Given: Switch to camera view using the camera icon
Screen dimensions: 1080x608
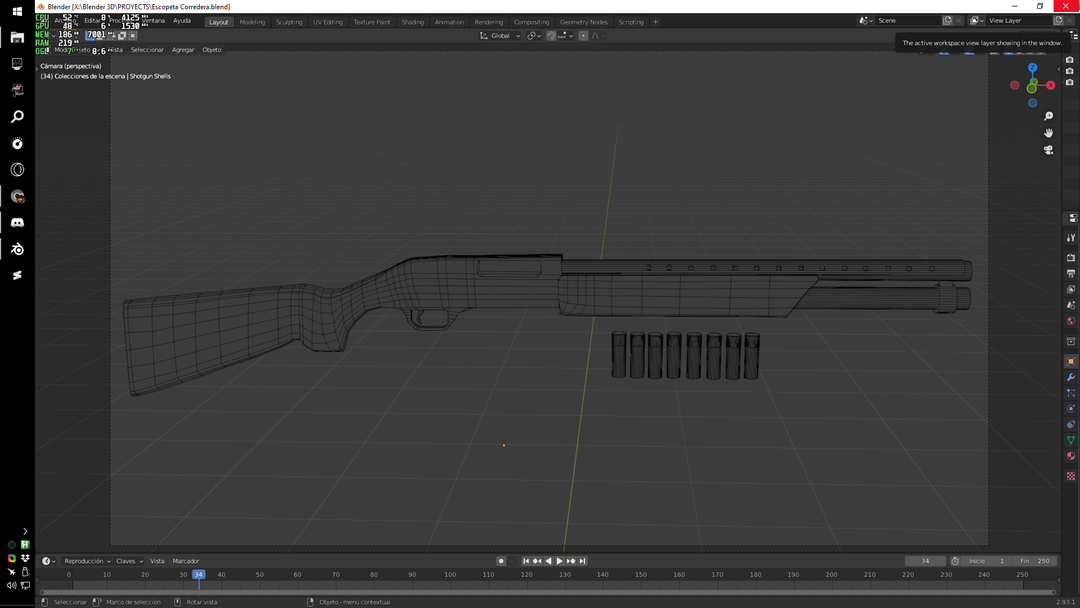Looking at the screenshot, I should pos(1048,148).
